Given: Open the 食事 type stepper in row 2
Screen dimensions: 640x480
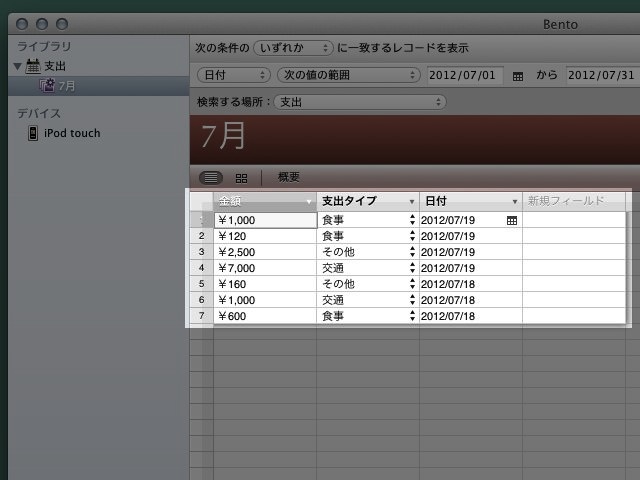Looking at the screenshot, I should (412, 236).
